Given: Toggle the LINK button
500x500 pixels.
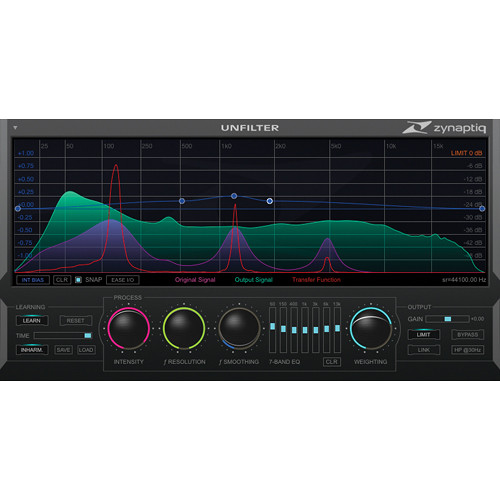Looking at the screenshot, I should [424, 350].
